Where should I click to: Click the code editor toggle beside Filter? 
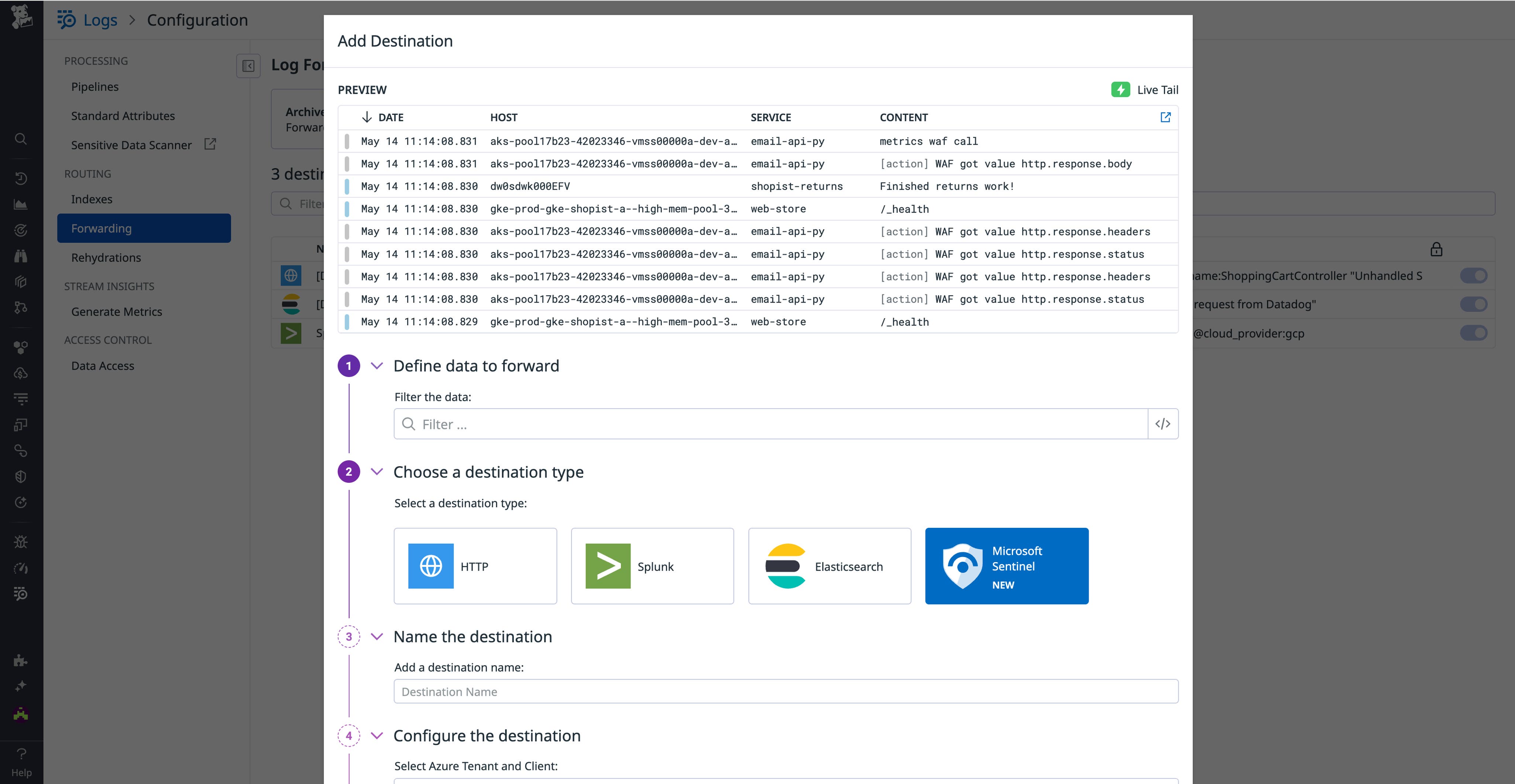pos(1163,424)
